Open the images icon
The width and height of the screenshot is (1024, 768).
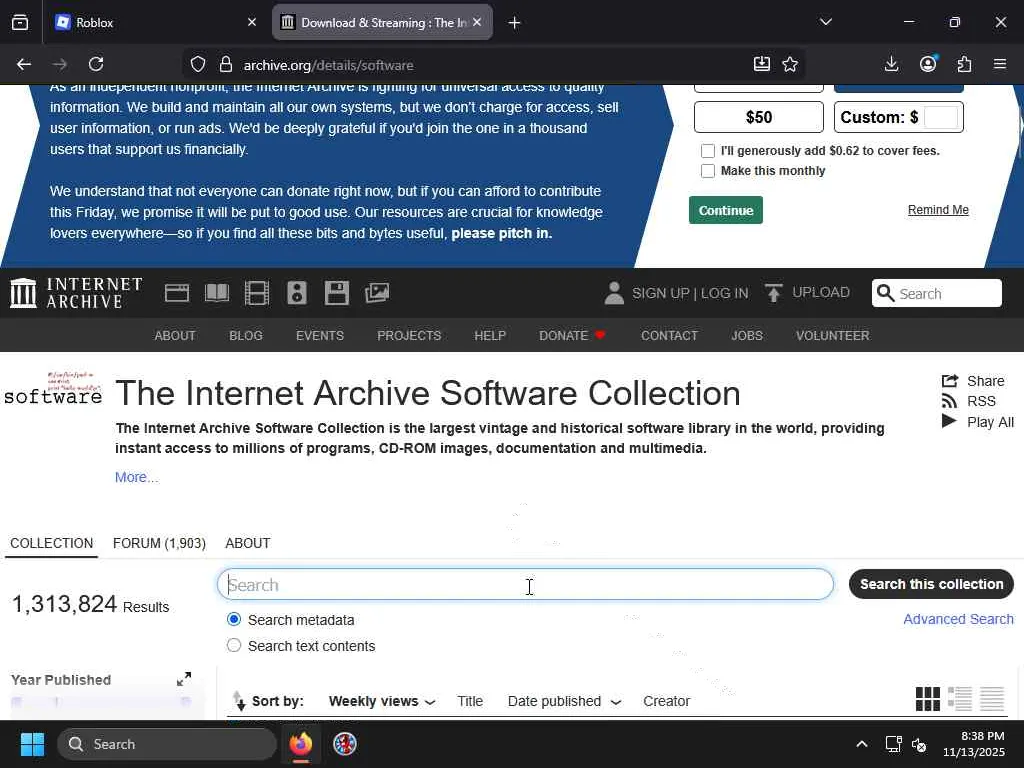377,293
